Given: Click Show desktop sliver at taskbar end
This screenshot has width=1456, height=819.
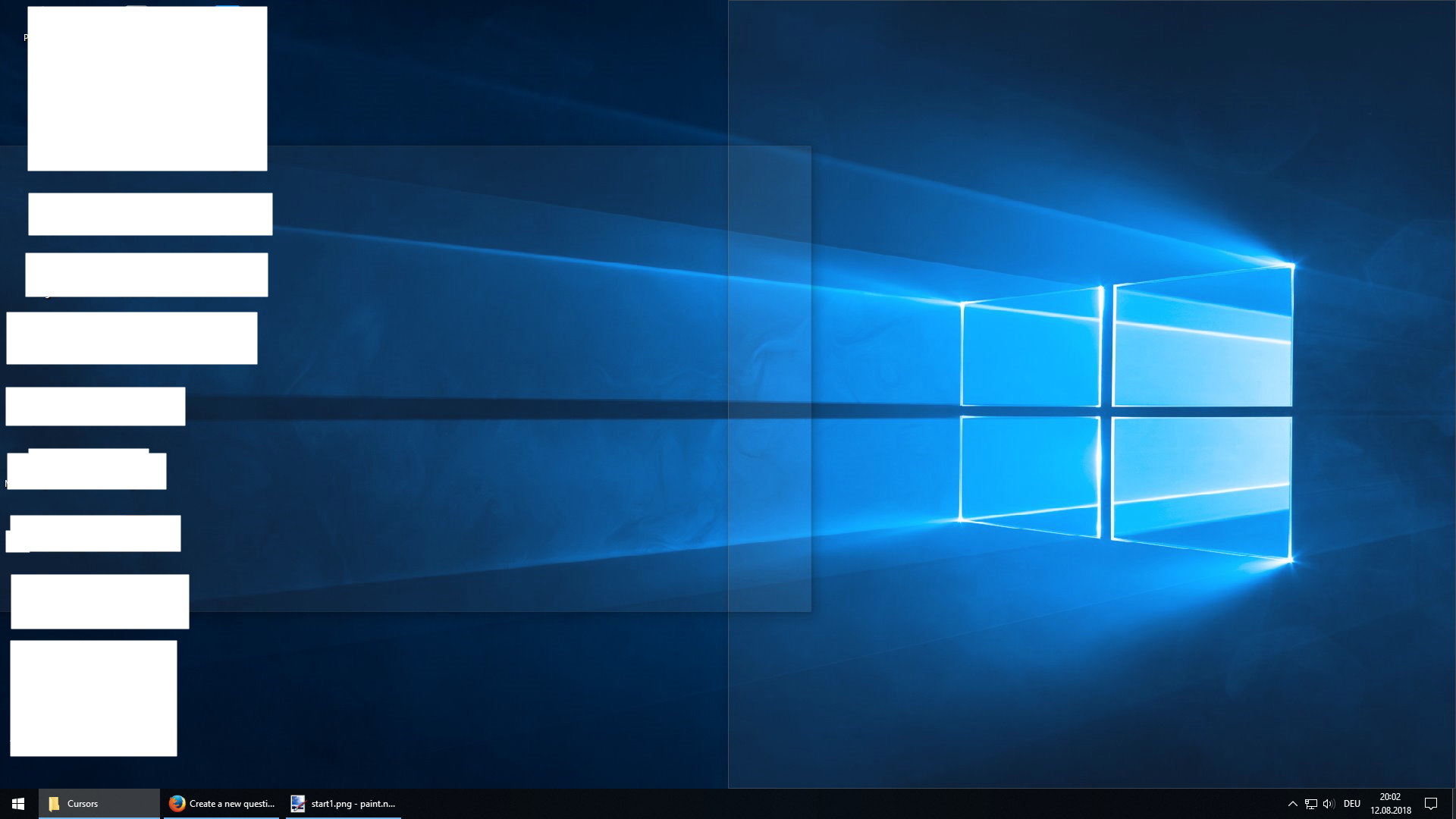Looking at the screenshot, I should [1453, 804].
